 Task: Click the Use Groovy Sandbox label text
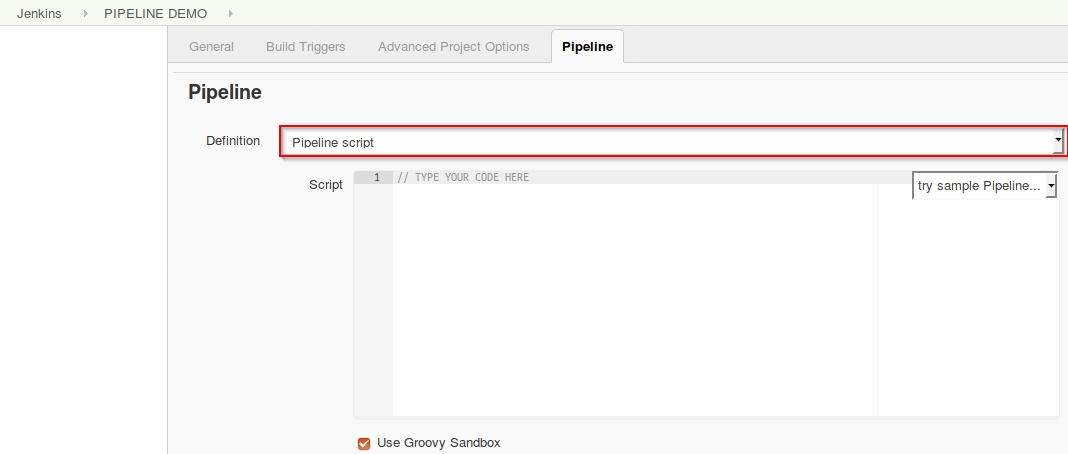point(438,443)
